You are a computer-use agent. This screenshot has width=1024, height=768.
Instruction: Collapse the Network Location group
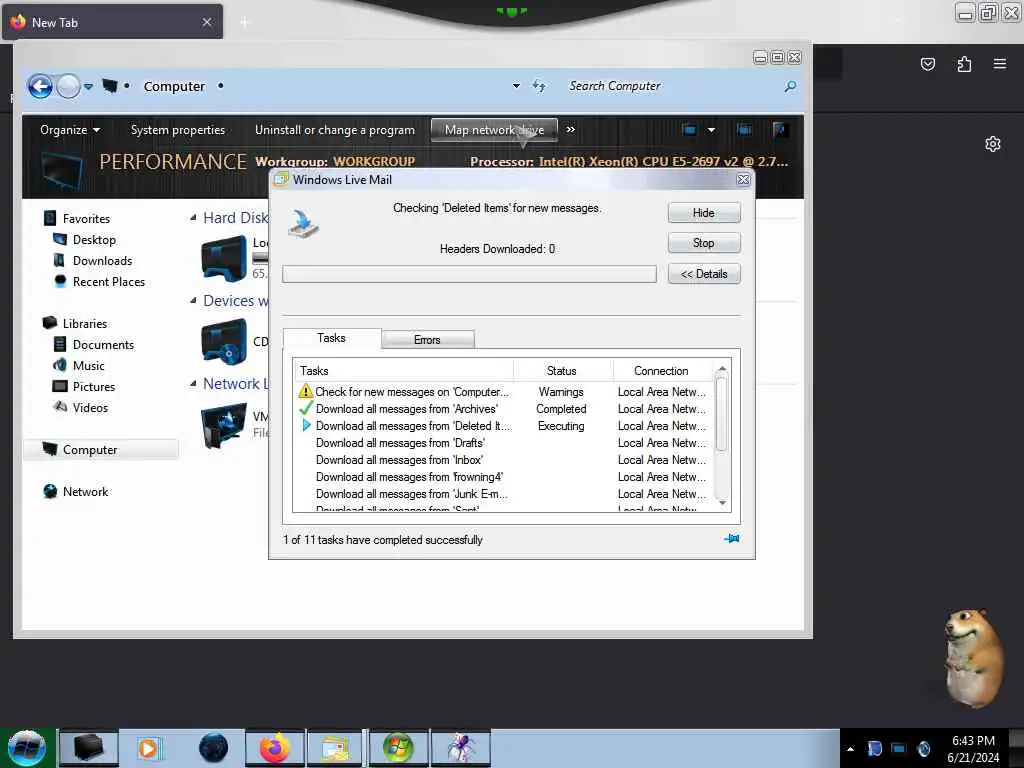click(193, 383)
